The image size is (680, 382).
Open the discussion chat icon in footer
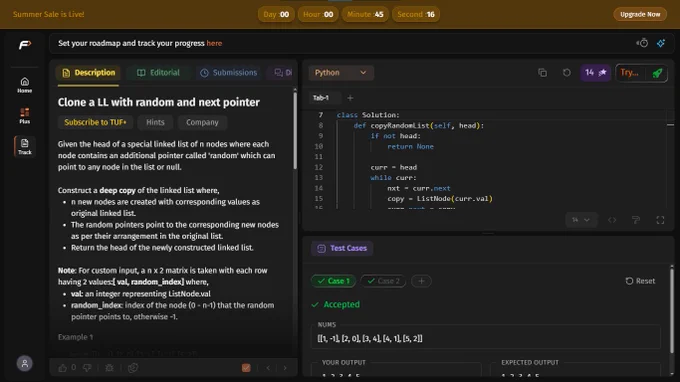point(133,368)
